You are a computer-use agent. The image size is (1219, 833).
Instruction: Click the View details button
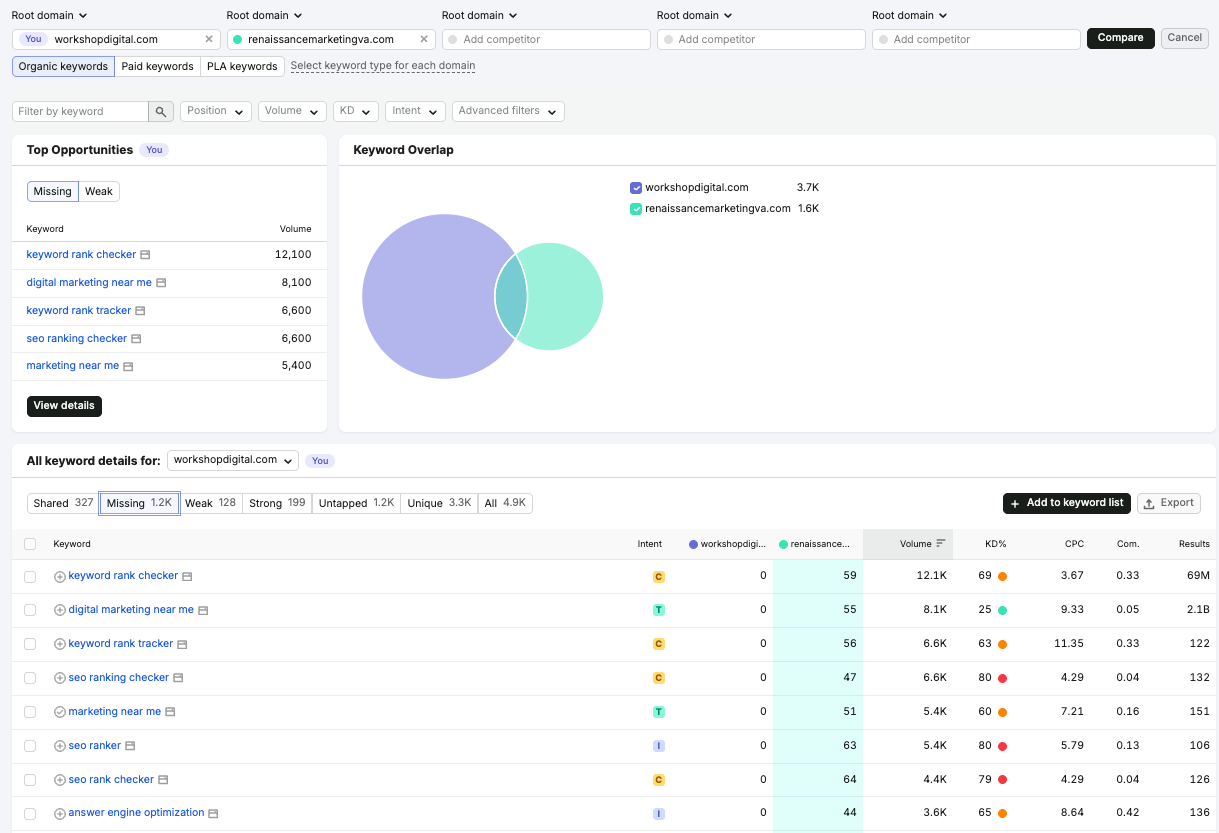pyautogui.click(x=64, y=406)
